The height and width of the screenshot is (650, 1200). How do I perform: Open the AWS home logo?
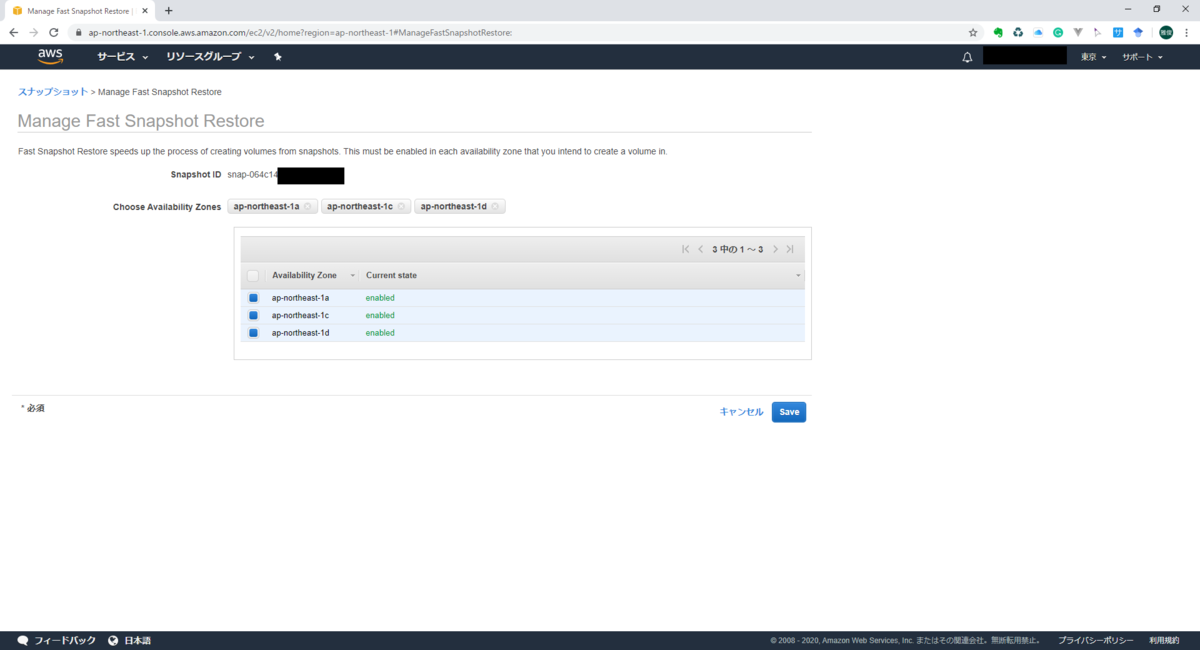point(50,56)
